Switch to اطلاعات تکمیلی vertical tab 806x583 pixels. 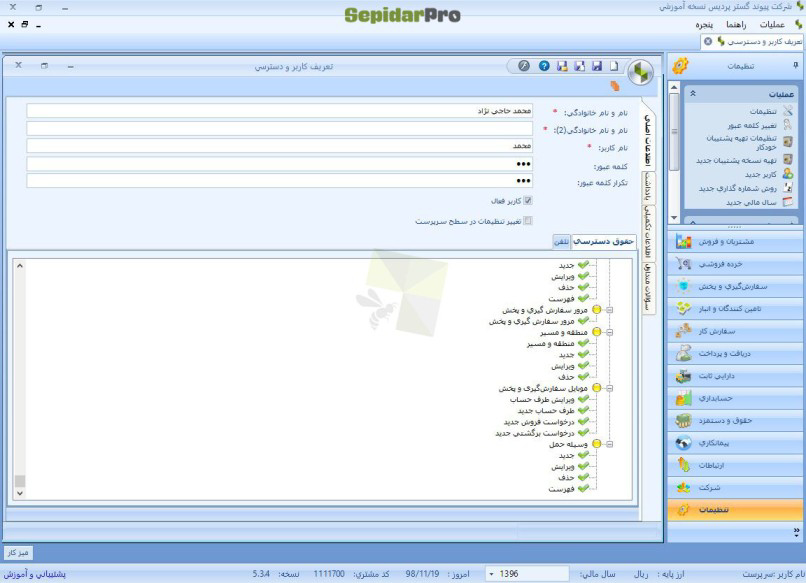[648, 232]
